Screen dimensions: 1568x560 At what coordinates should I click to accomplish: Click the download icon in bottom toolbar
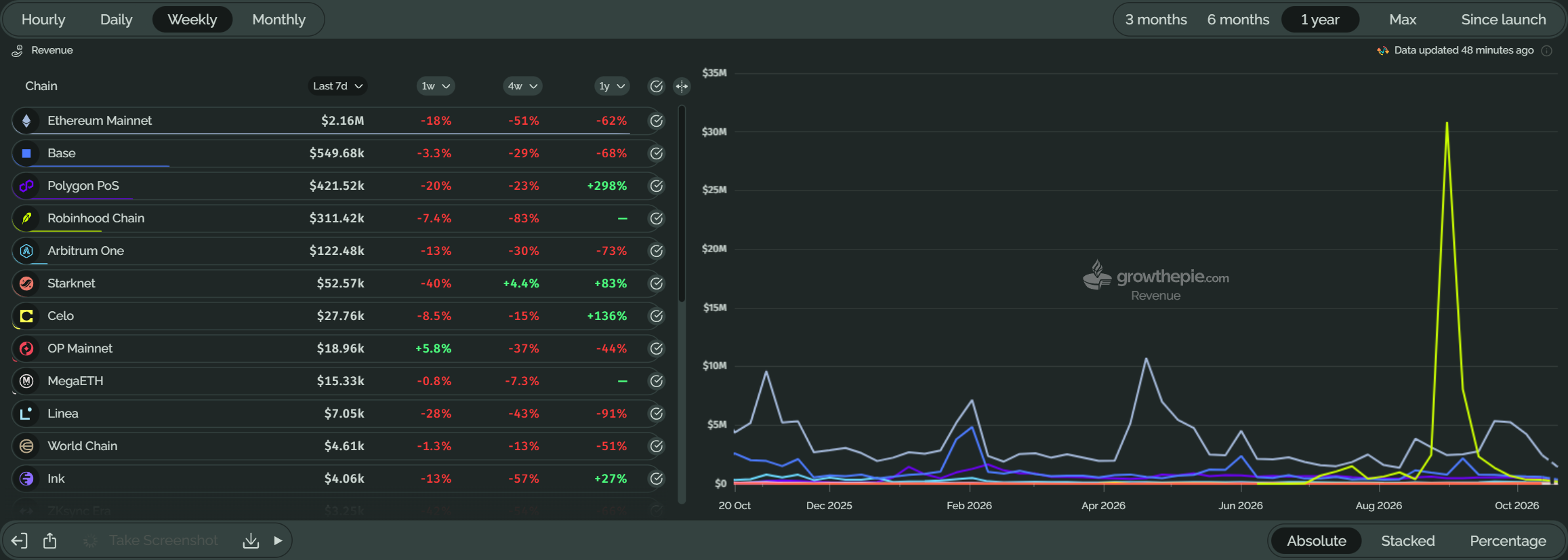tap(251, 540)
